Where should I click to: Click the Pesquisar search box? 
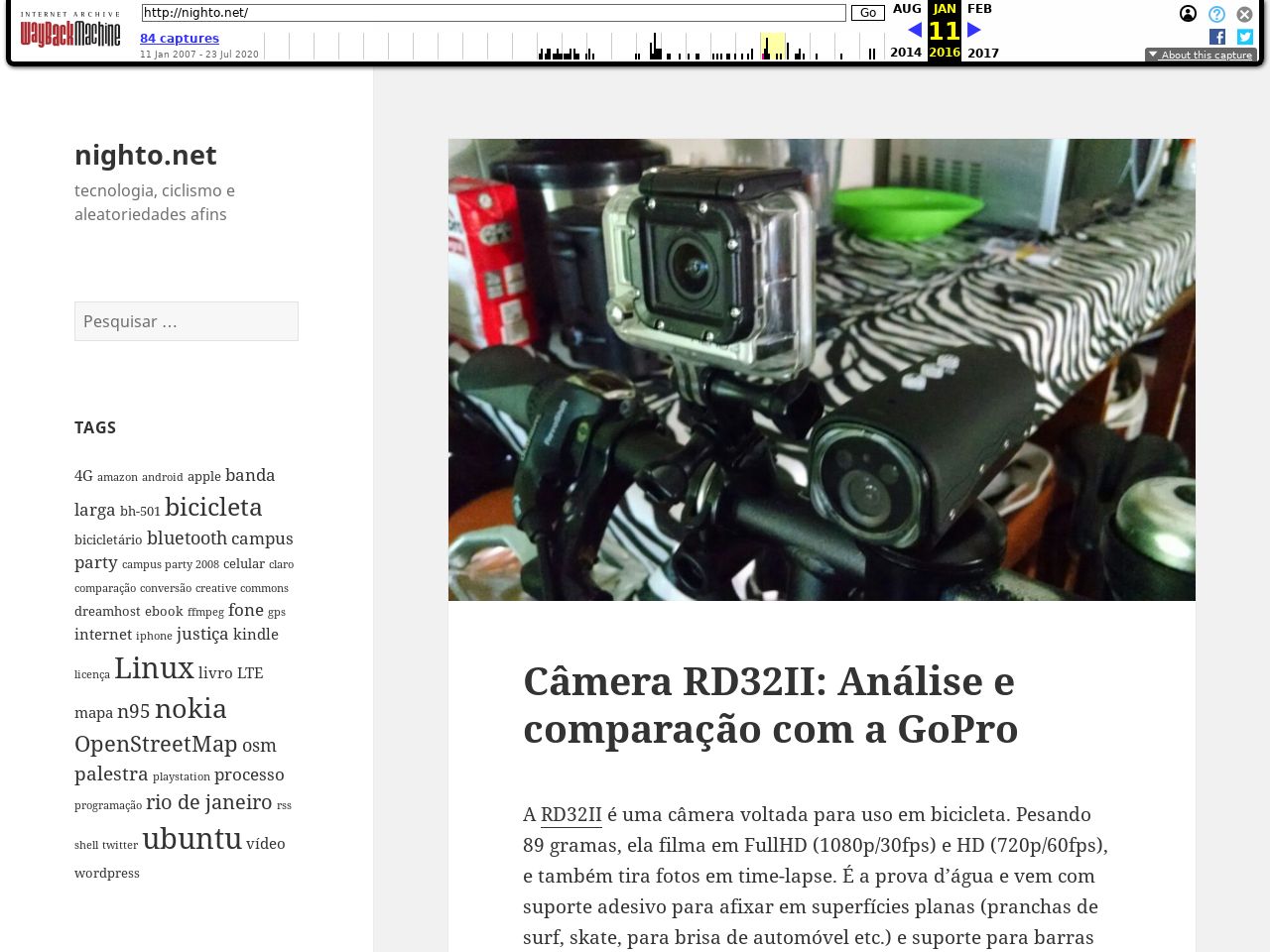(187, 321)
